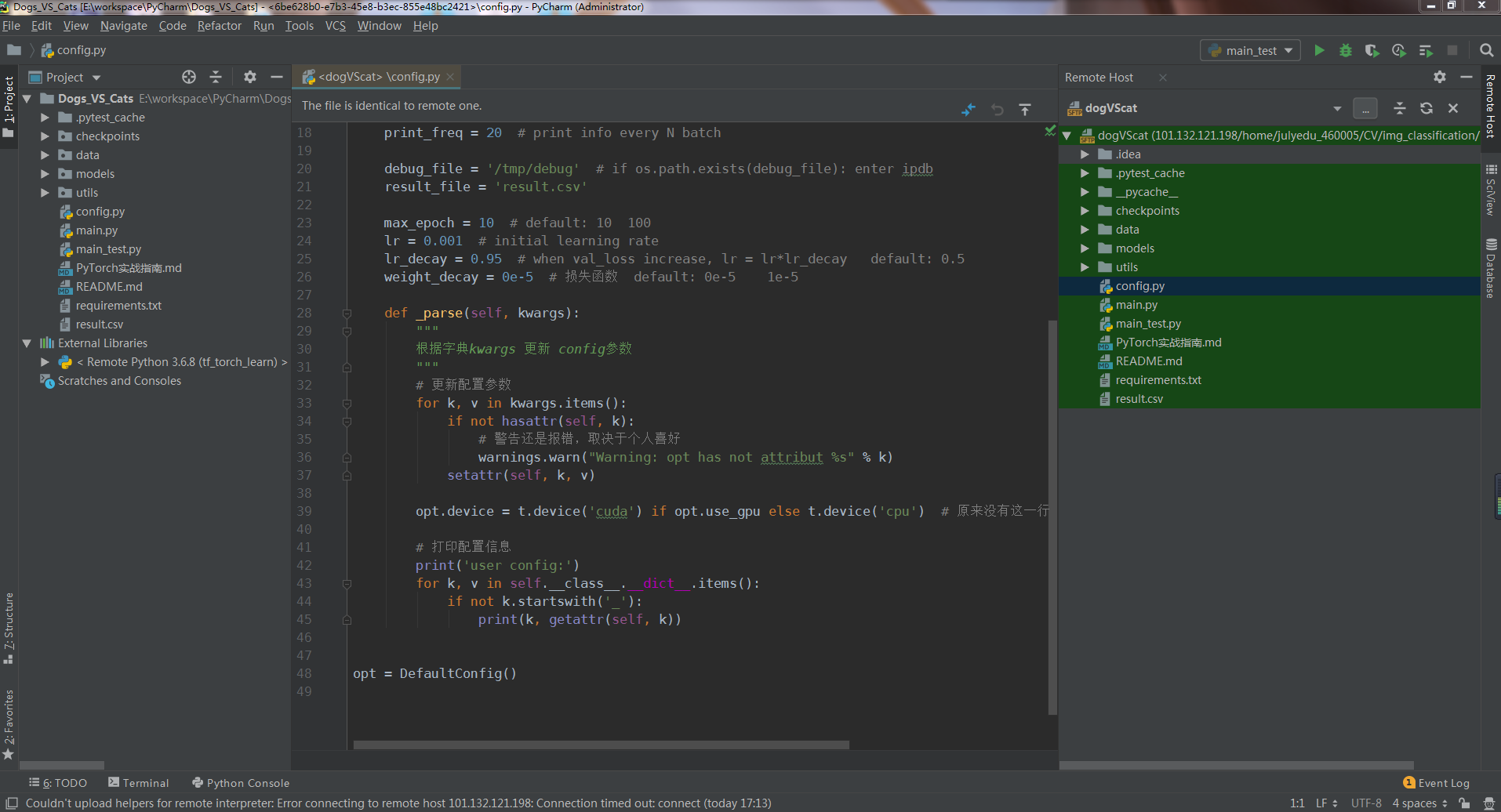Disconnect from remote host X icon

[x=1453, y=108]
